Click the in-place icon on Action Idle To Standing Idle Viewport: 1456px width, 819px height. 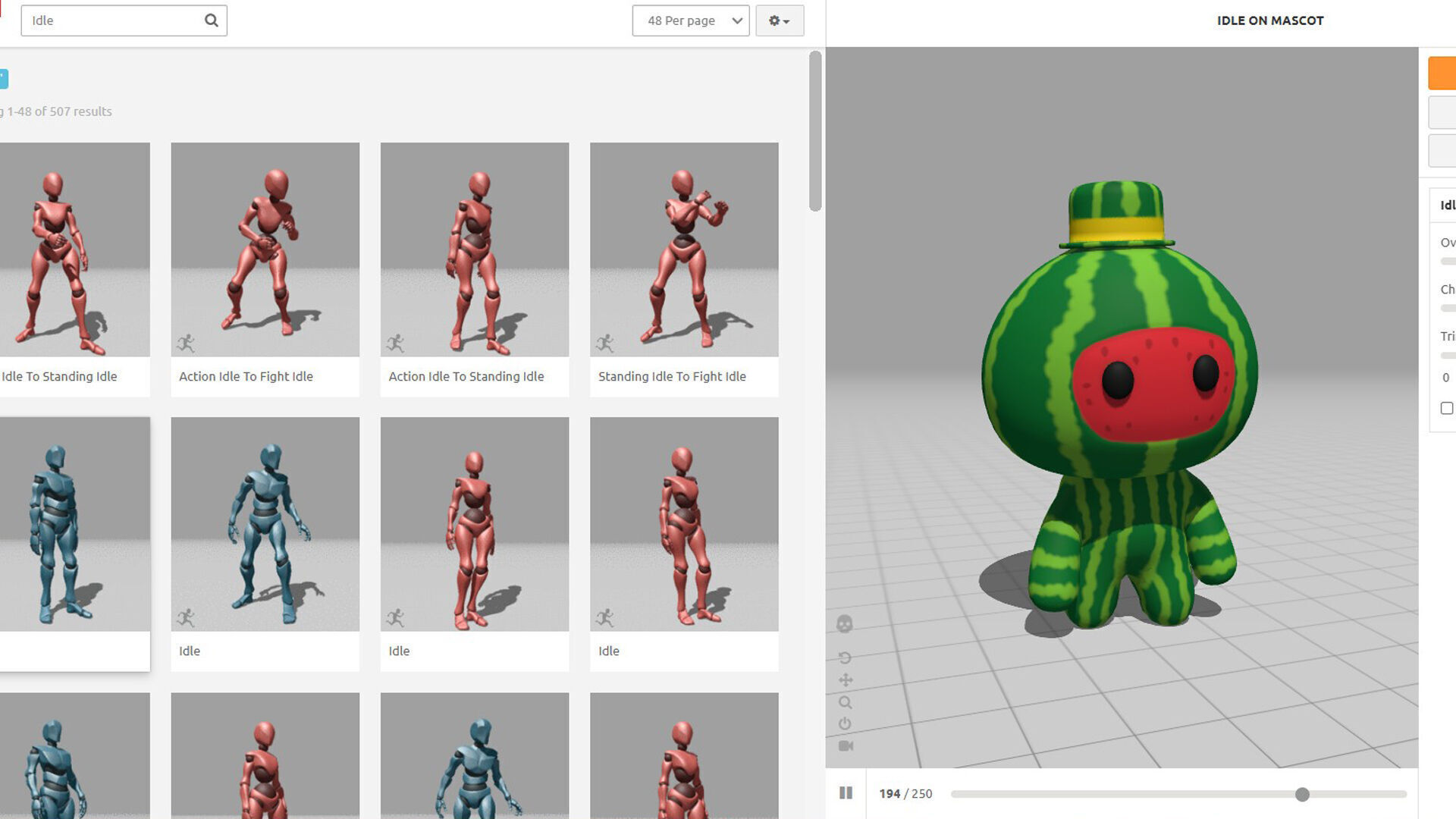pos(395,344)
